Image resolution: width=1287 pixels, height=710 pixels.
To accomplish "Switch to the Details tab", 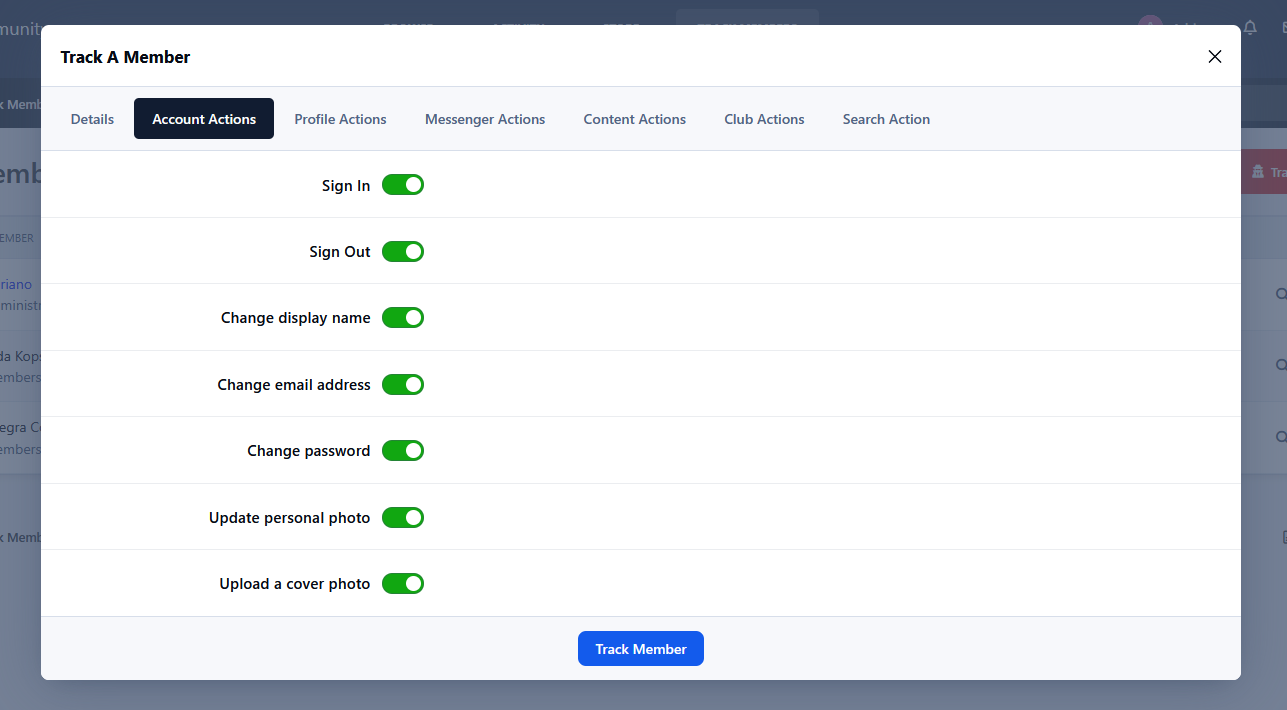I will tap(92, 119).
